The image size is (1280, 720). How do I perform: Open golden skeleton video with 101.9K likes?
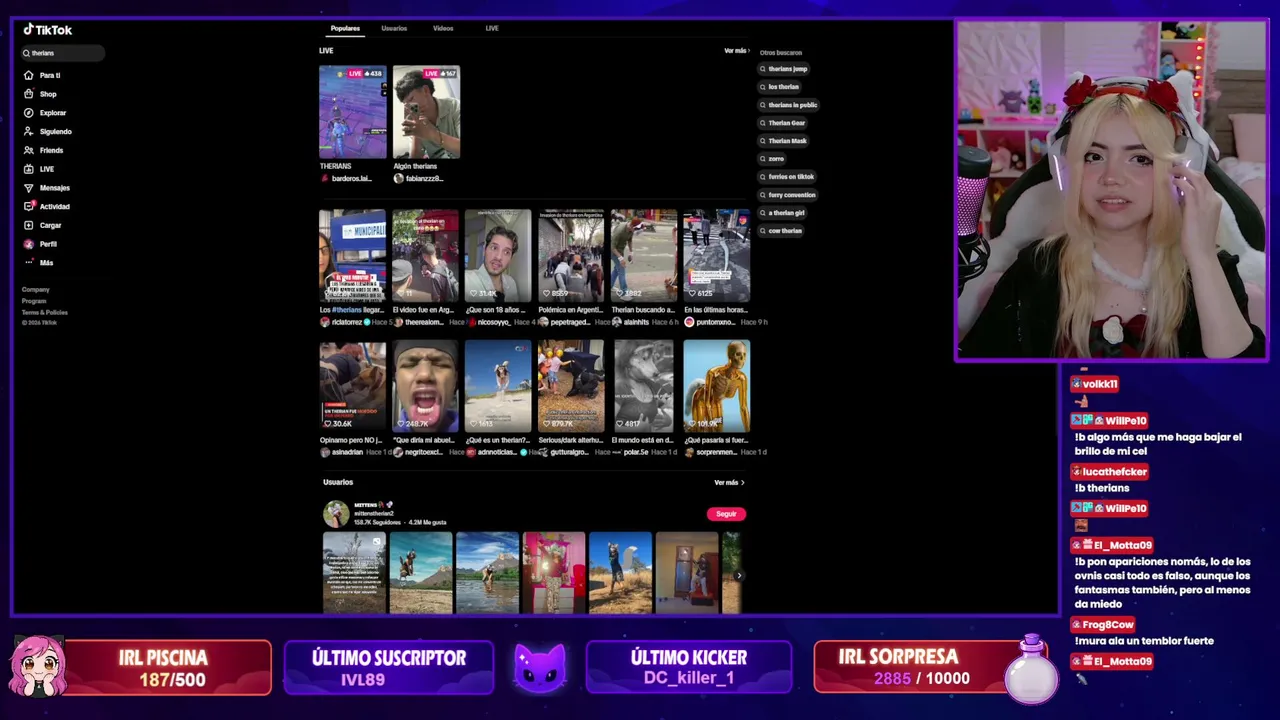pyautogui.click(x=717, y=386)
